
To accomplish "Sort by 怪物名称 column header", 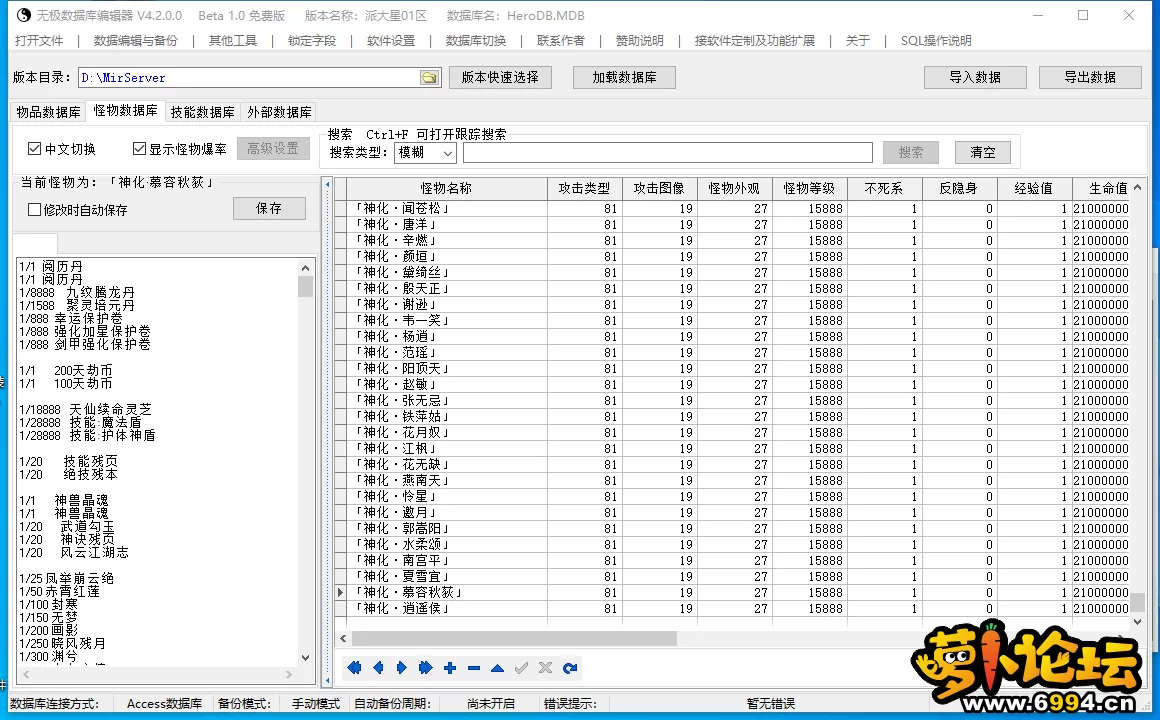I will tap(446, 188).
